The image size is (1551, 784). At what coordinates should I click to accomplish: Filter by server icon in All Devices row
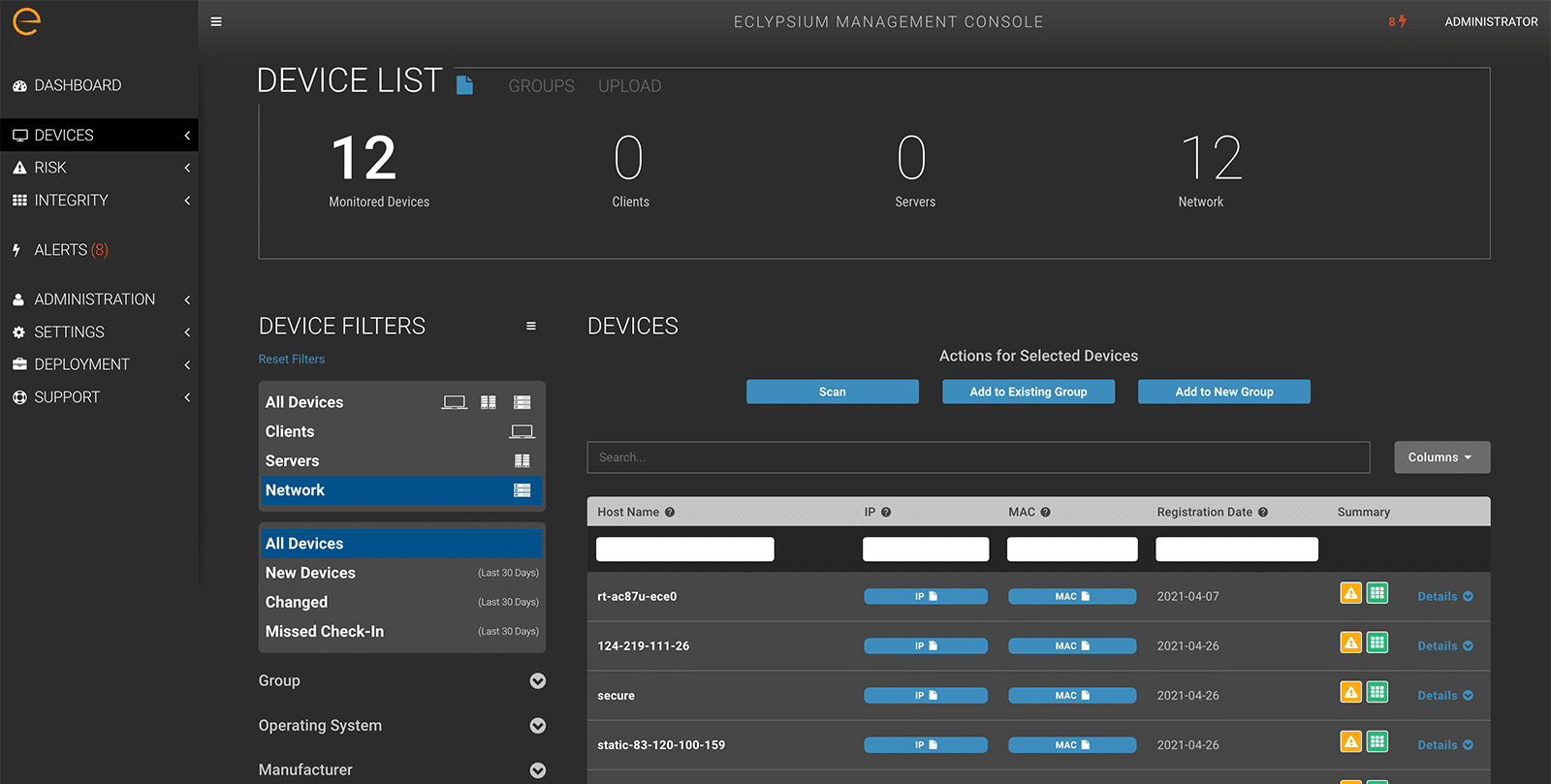489,402
